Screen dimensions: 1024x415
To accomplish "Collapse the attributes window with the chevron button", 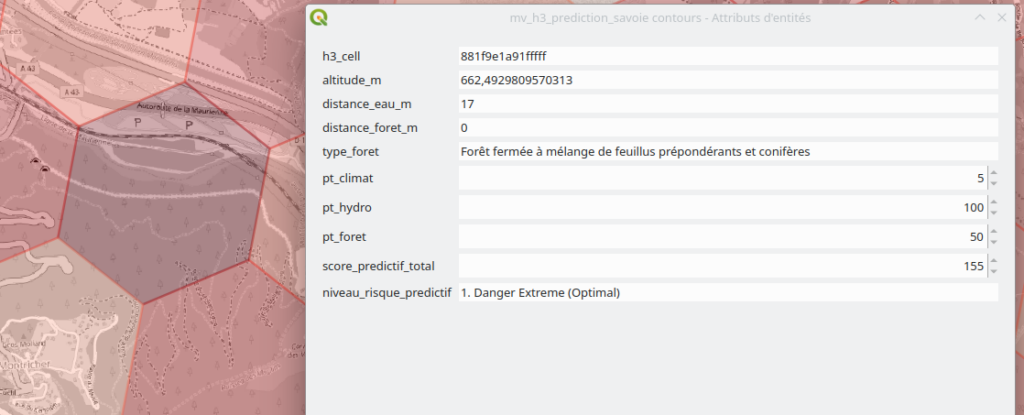I will click(x=980, y=18).
